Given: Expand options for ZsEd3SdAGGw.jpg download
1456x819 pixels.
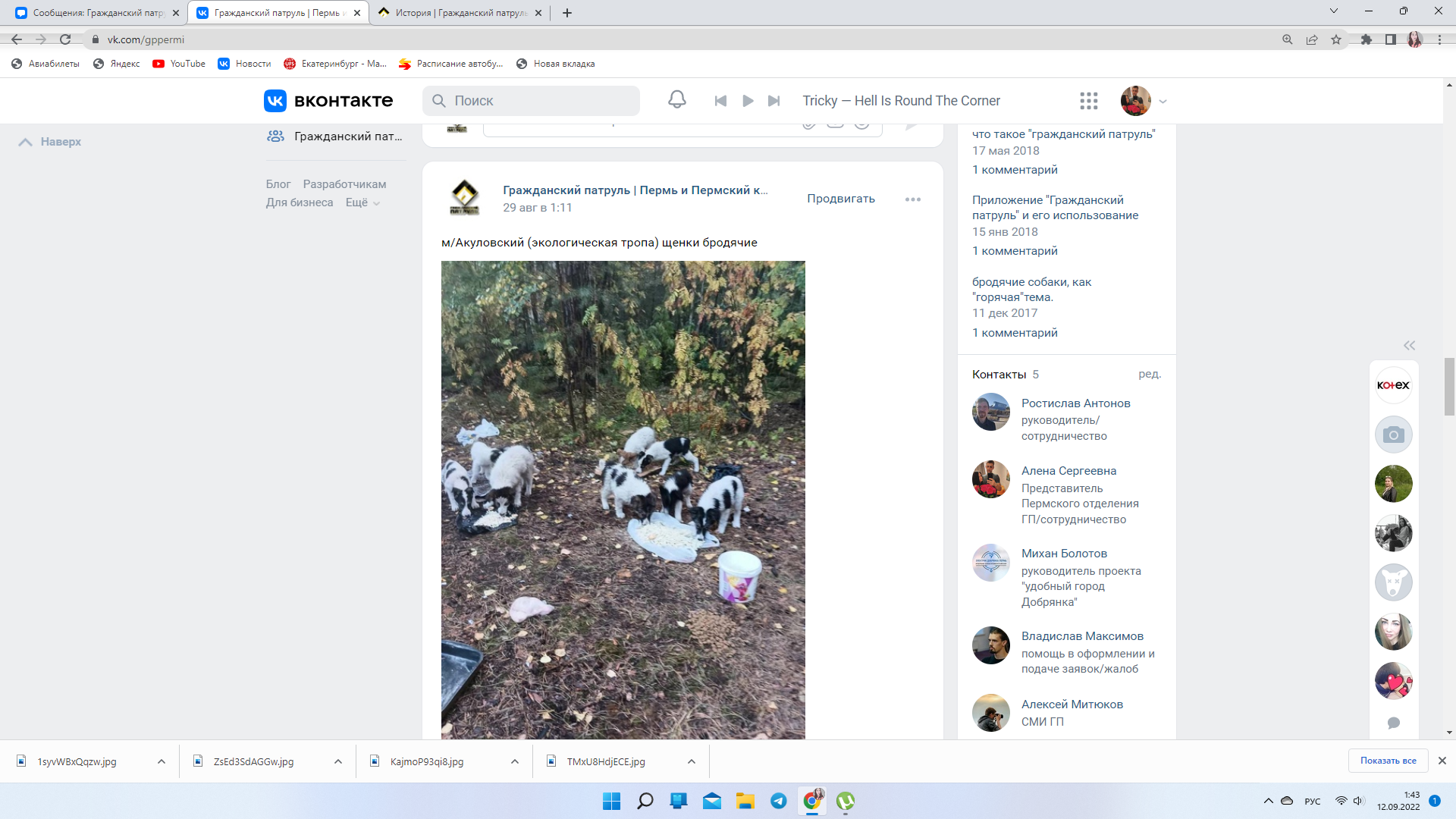Looking at the screenshot, I should tap(338, 761).
